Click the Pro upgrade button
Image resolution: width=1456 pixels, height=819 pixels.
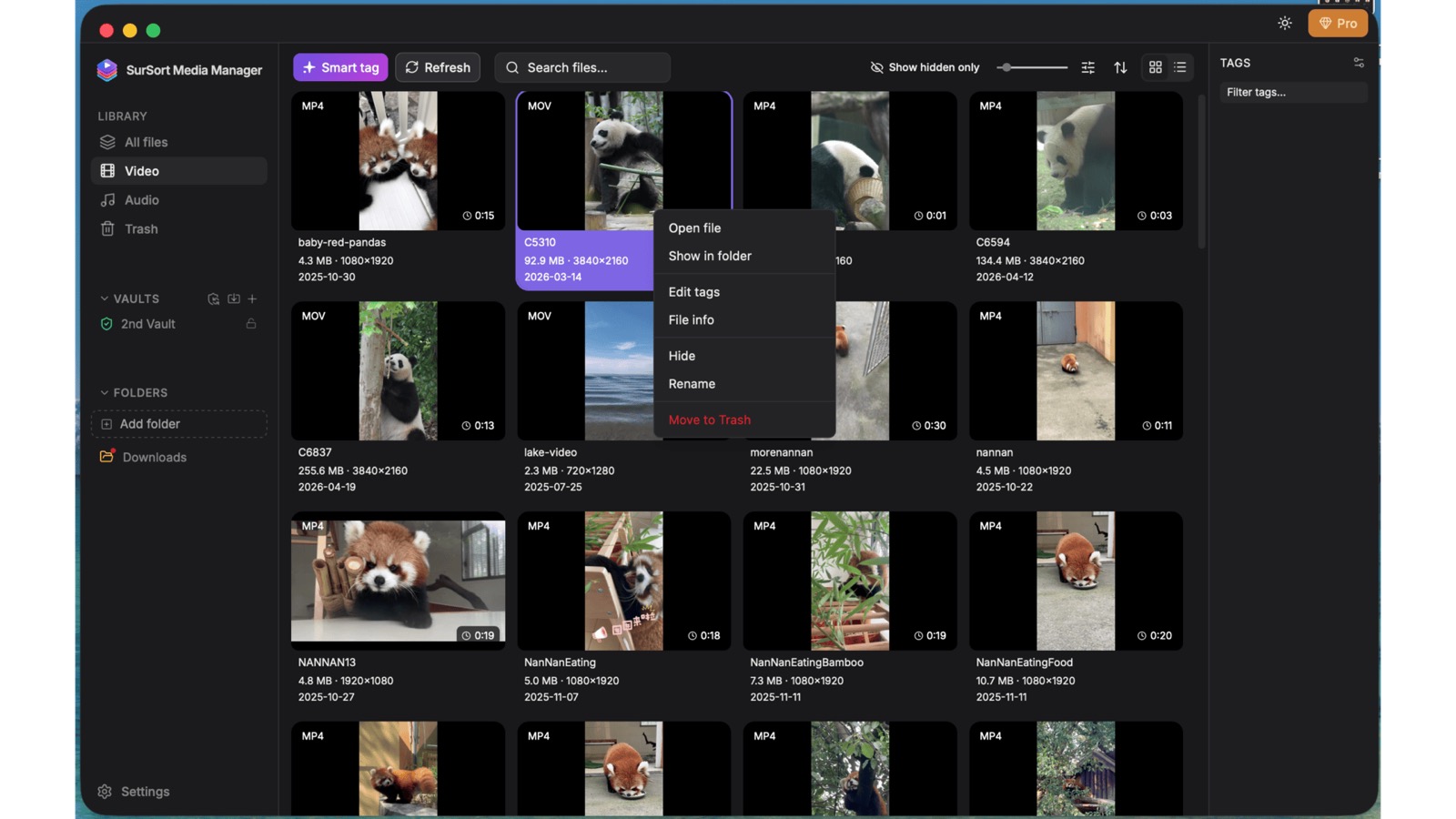1338,24
